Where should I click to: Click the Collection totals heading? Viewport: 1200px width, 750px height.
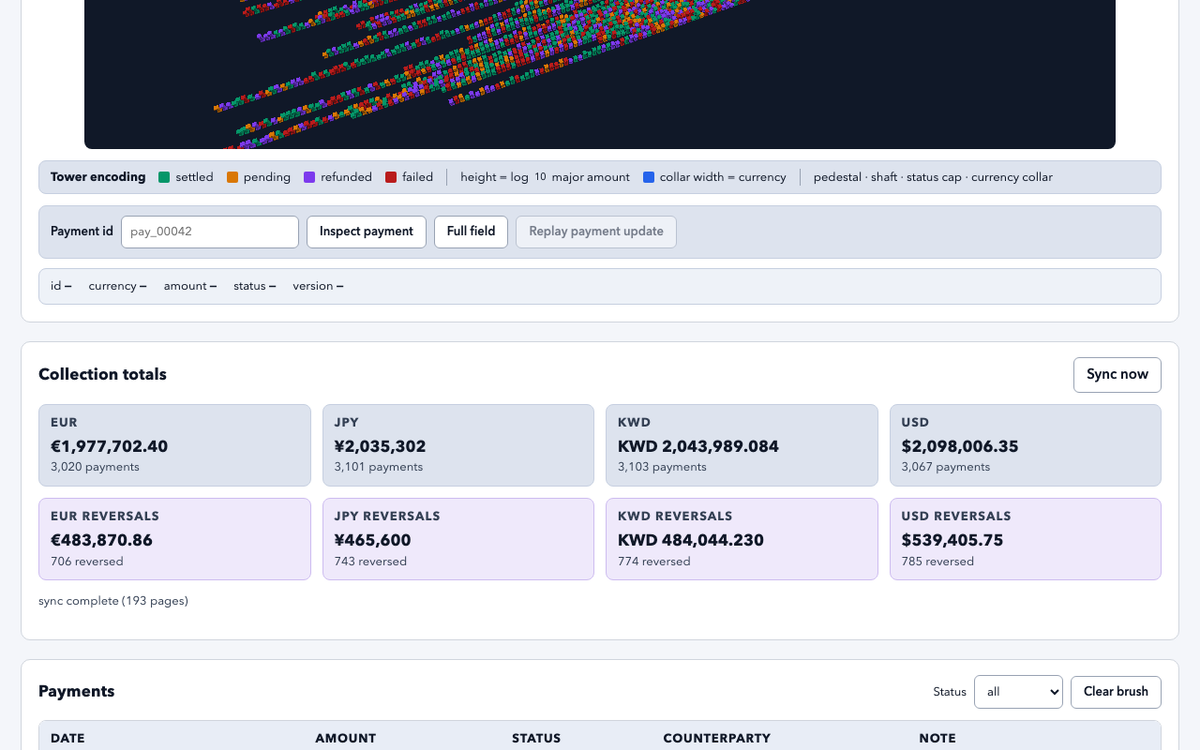[102, 374]
